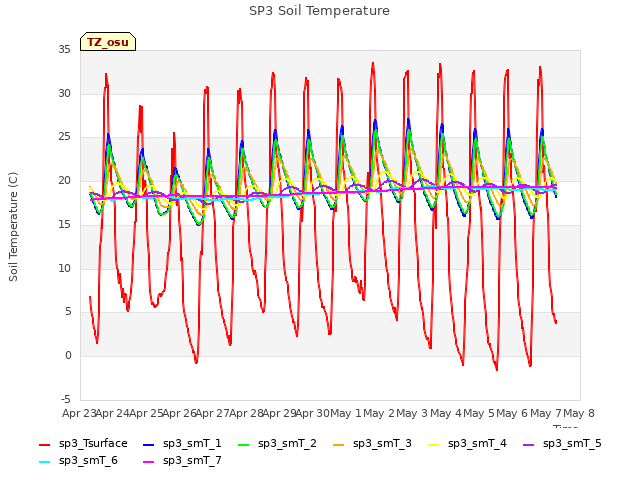The height and width of the screenshot is (480, 640).
Task: Select the sp3_smT_1 legend label
Action: click(192, 444)
